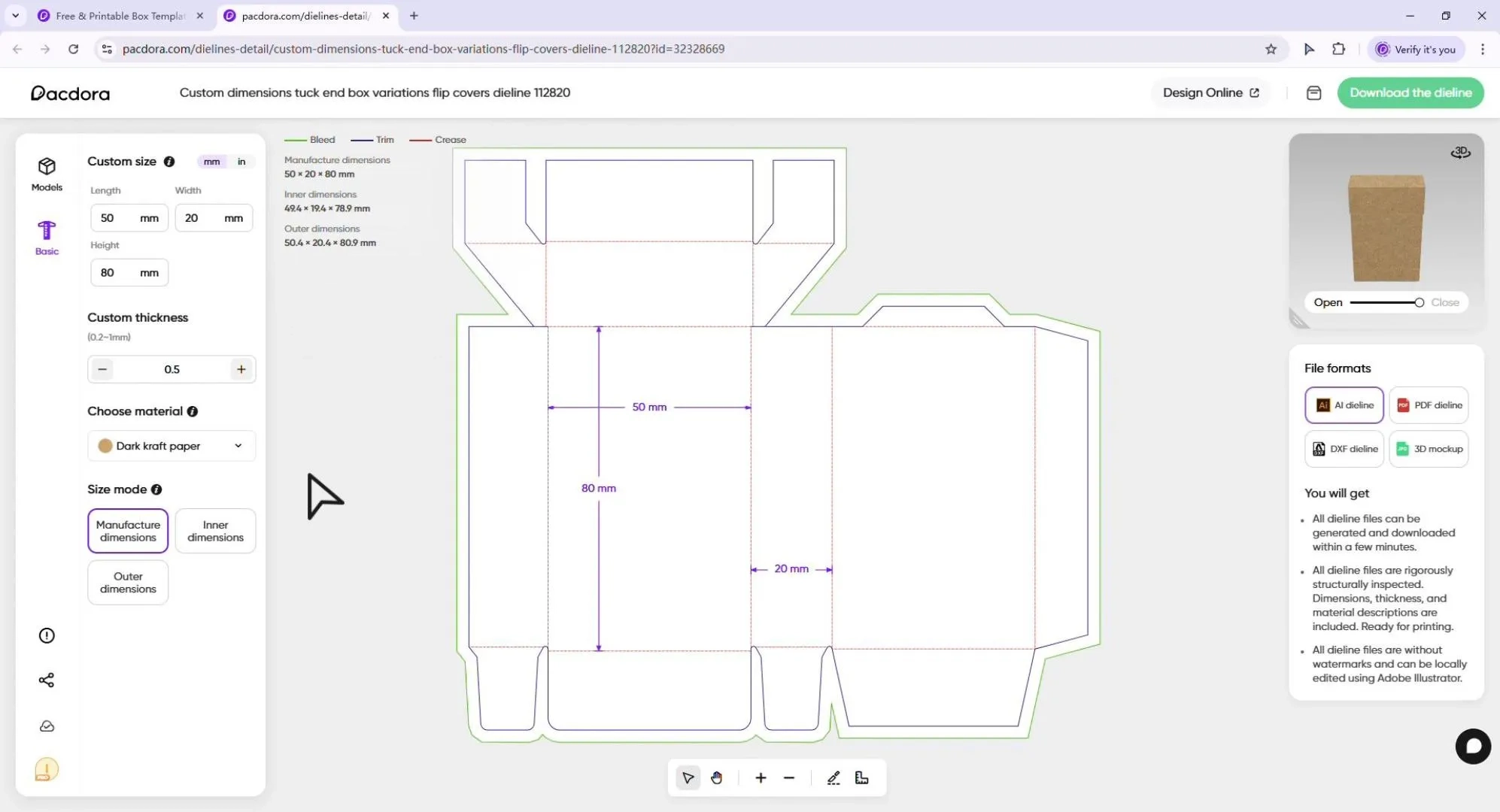Increase thickness with plus stepper
The width and height of the screenshot is (1500, 812).
241,369
